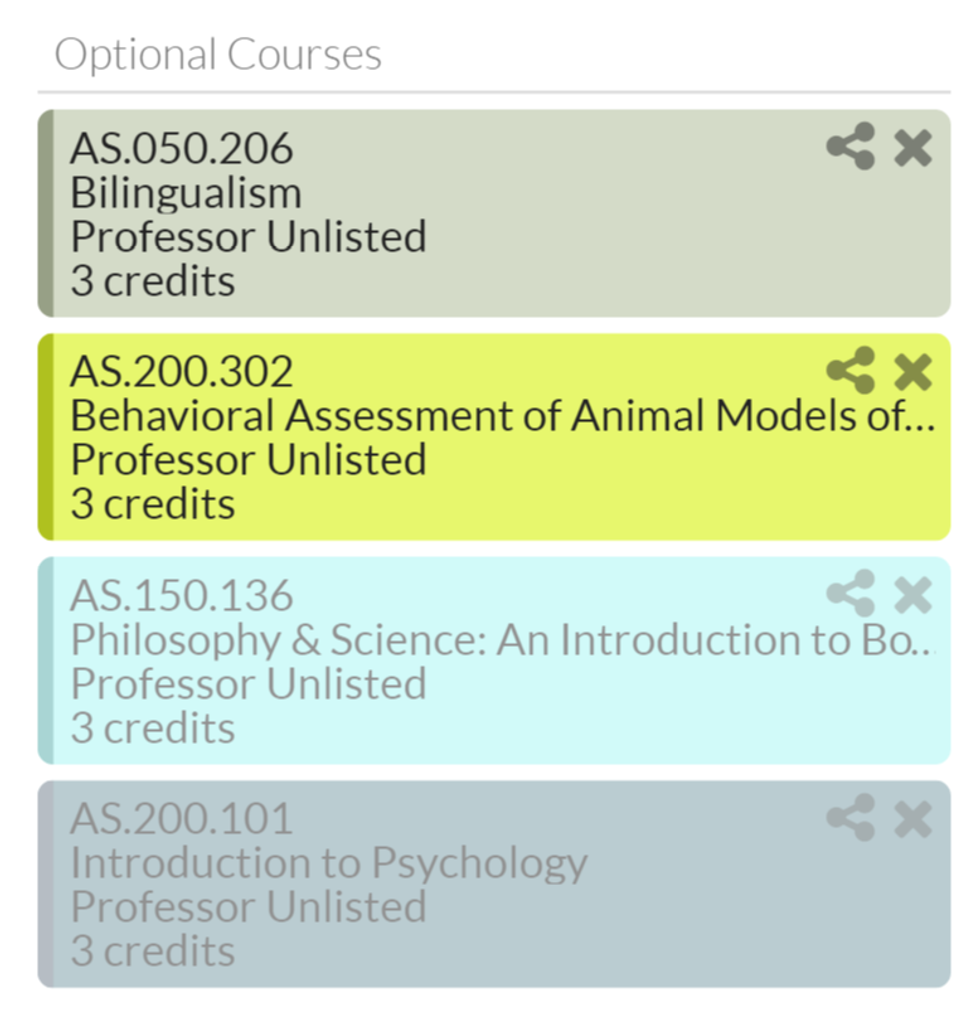The width and height of the screenshot is (980, 1032).
Task: Open the Bilingualism course title
Action: 186,193
